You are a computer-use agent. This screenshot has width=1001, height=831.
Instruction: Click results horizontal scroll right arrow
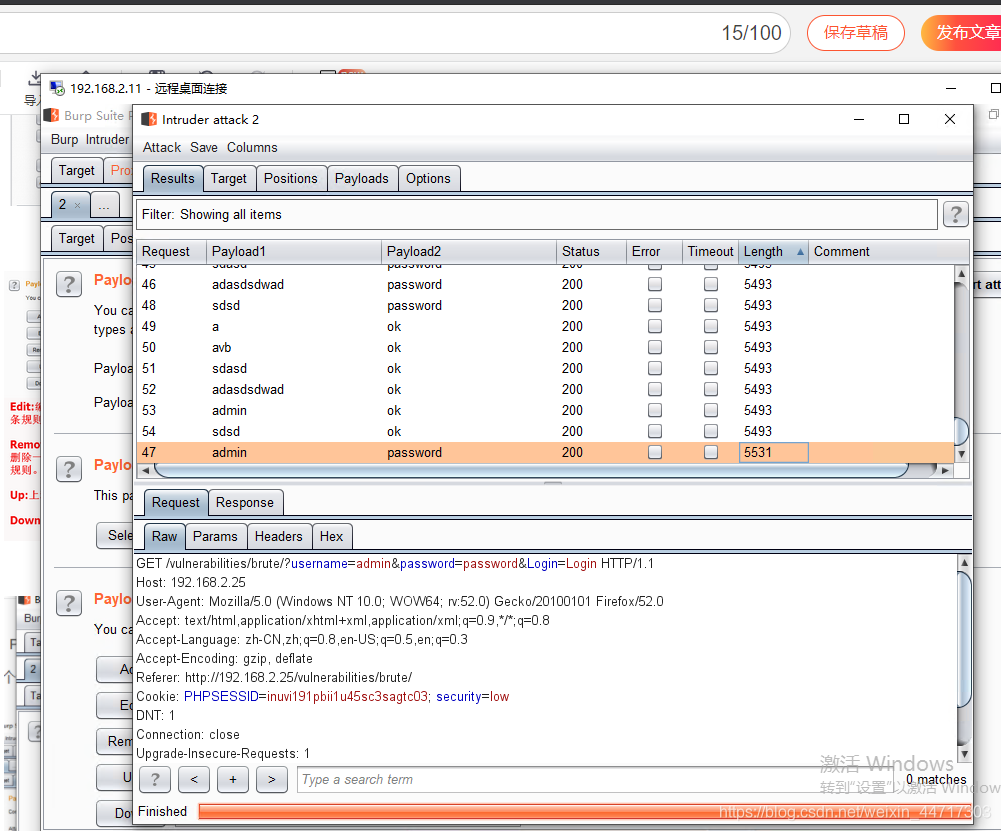945,470
